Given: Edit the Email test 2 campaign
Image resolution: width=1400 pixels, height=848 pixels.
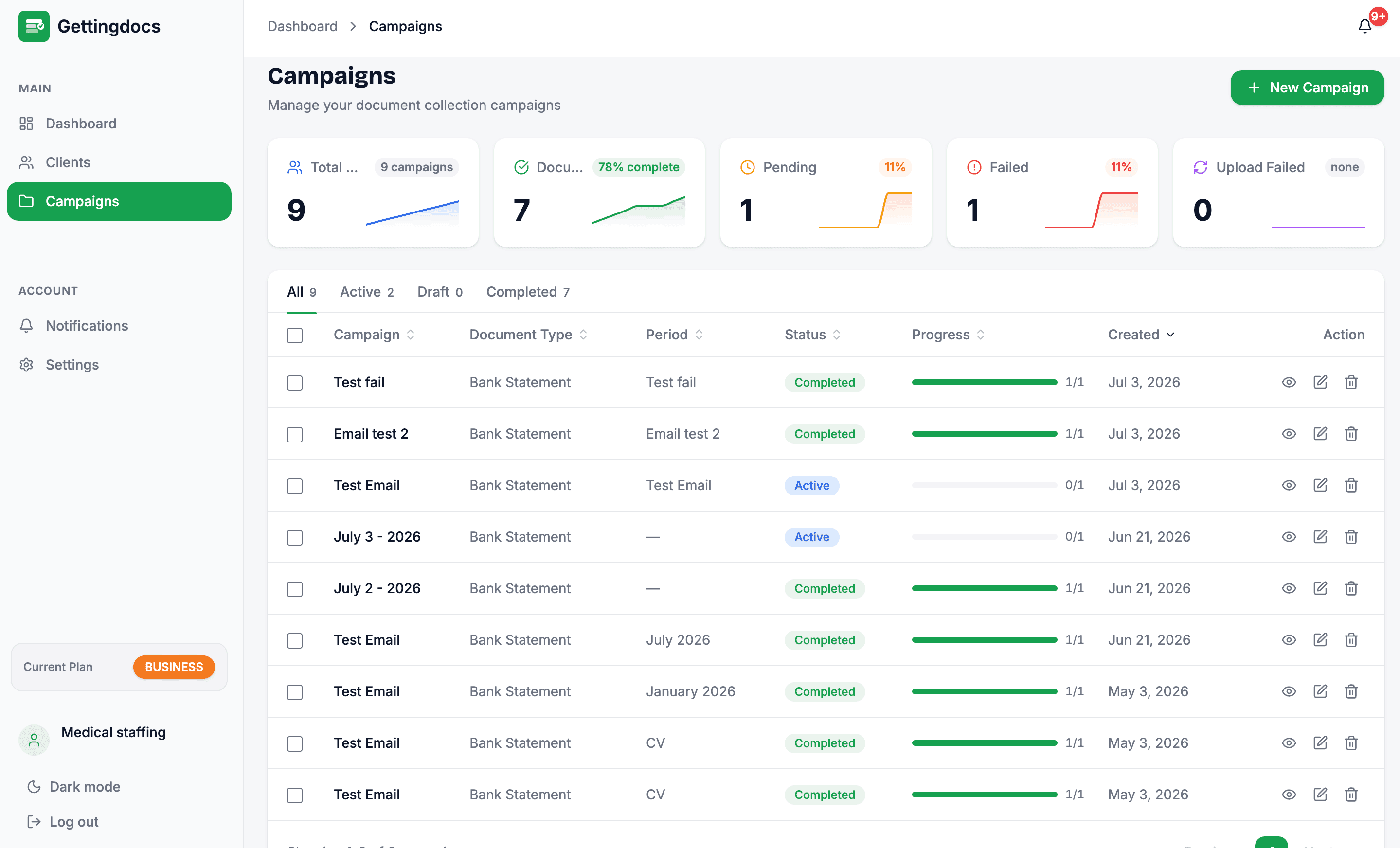Looking at the screenshot, I should pos(1320,434).
